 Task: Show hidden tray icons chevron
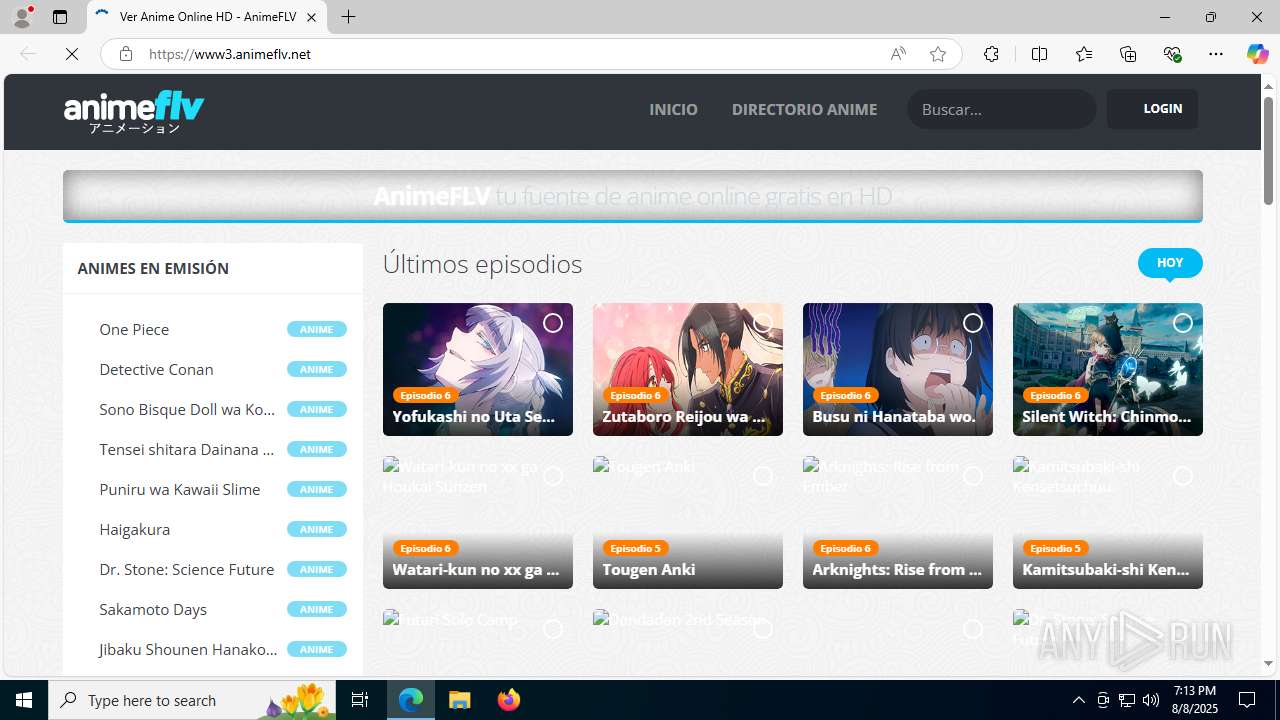coord(1078,700)
